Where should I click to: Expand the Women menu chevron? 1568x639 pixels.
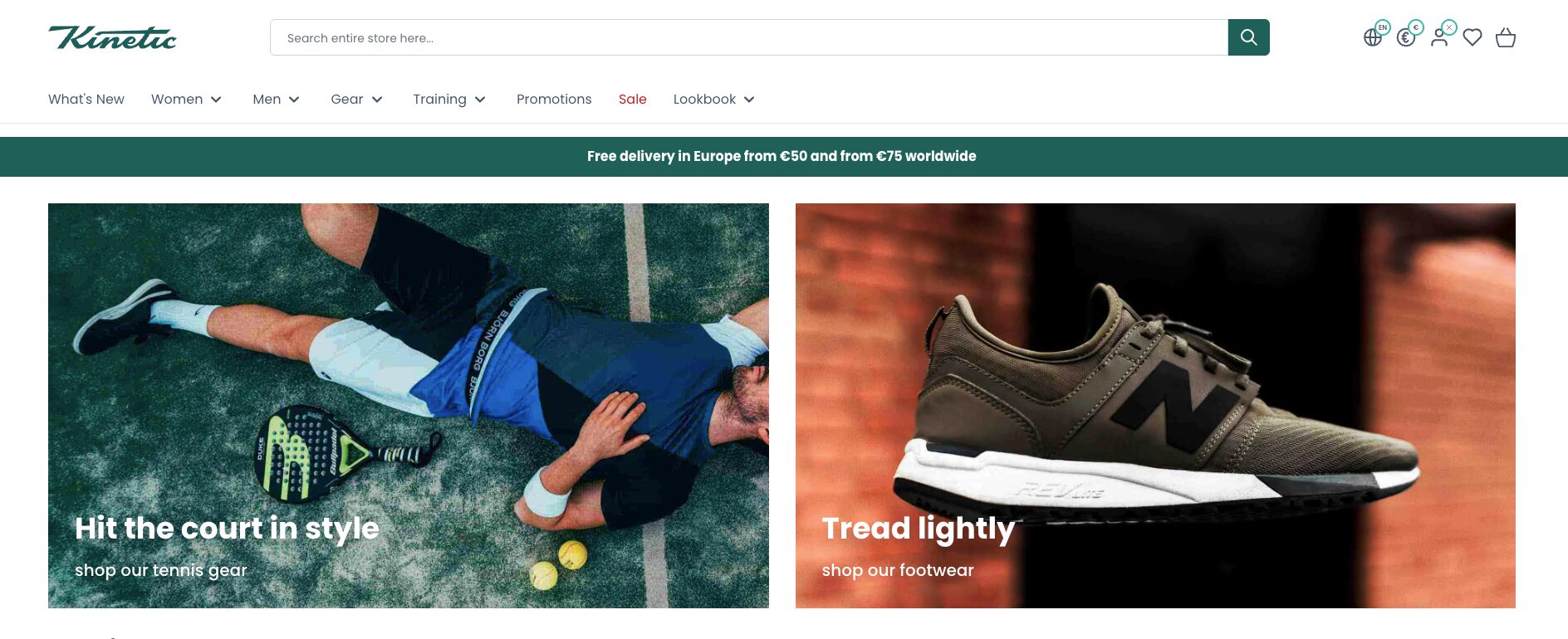(x=216, y=100)
